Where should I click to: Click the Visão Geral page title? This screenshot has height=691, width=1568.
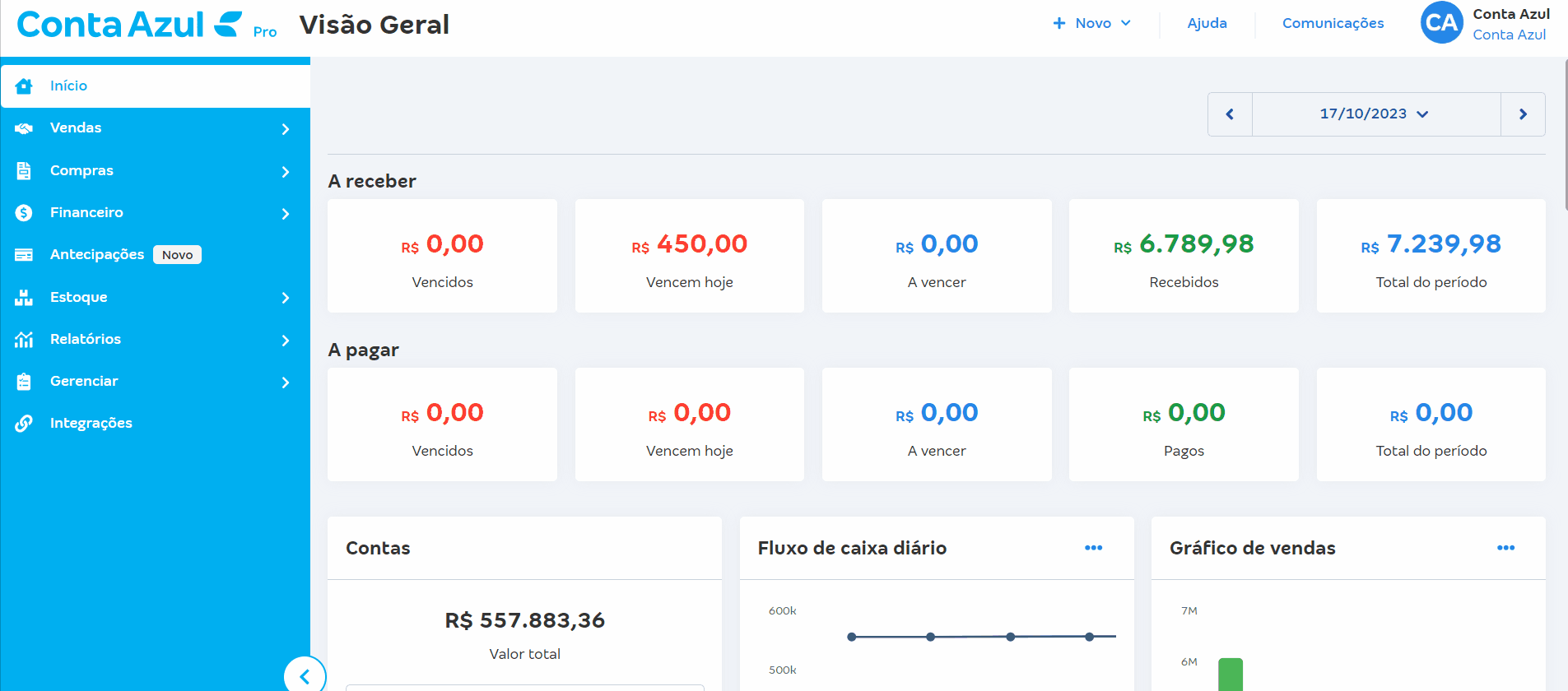[x=375, y=25]
